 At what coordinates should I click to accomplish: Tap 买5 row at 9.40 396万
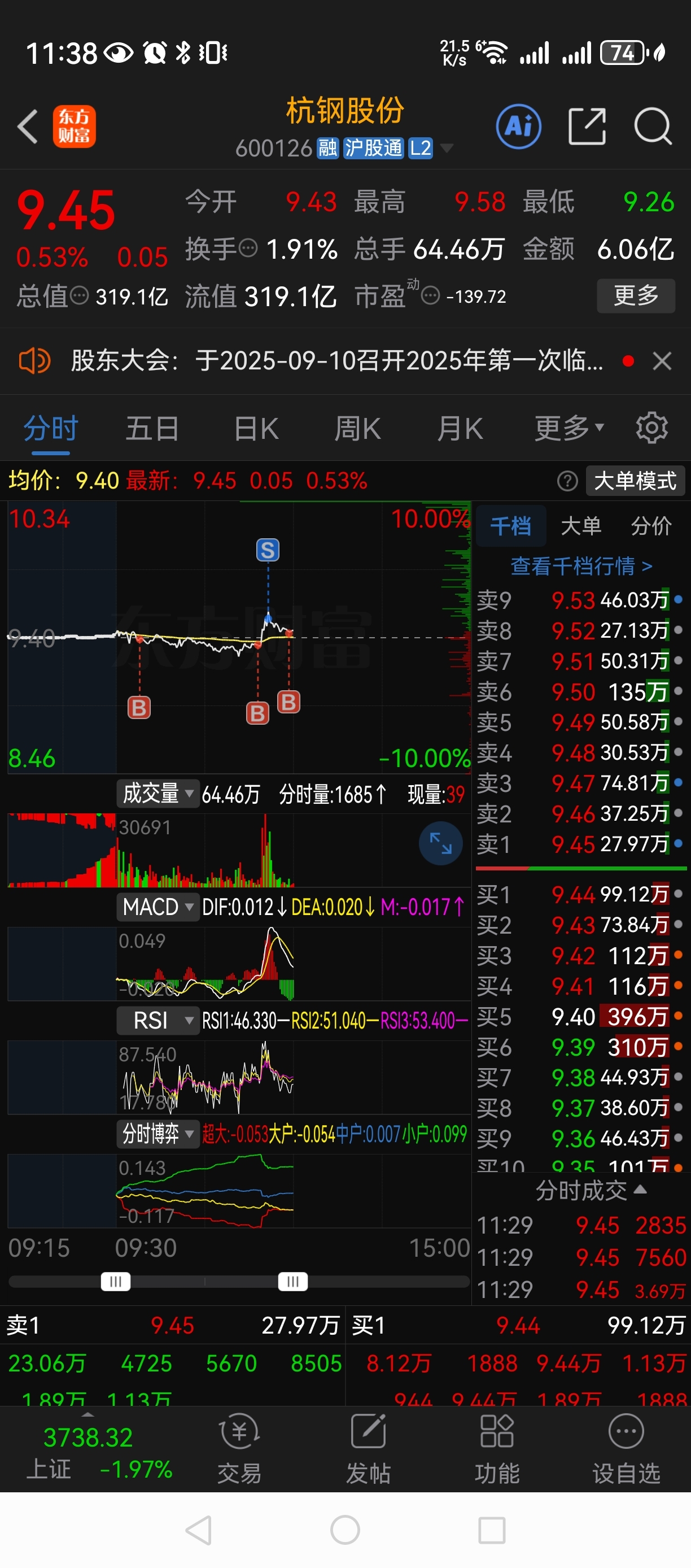tap(580, 1016)
